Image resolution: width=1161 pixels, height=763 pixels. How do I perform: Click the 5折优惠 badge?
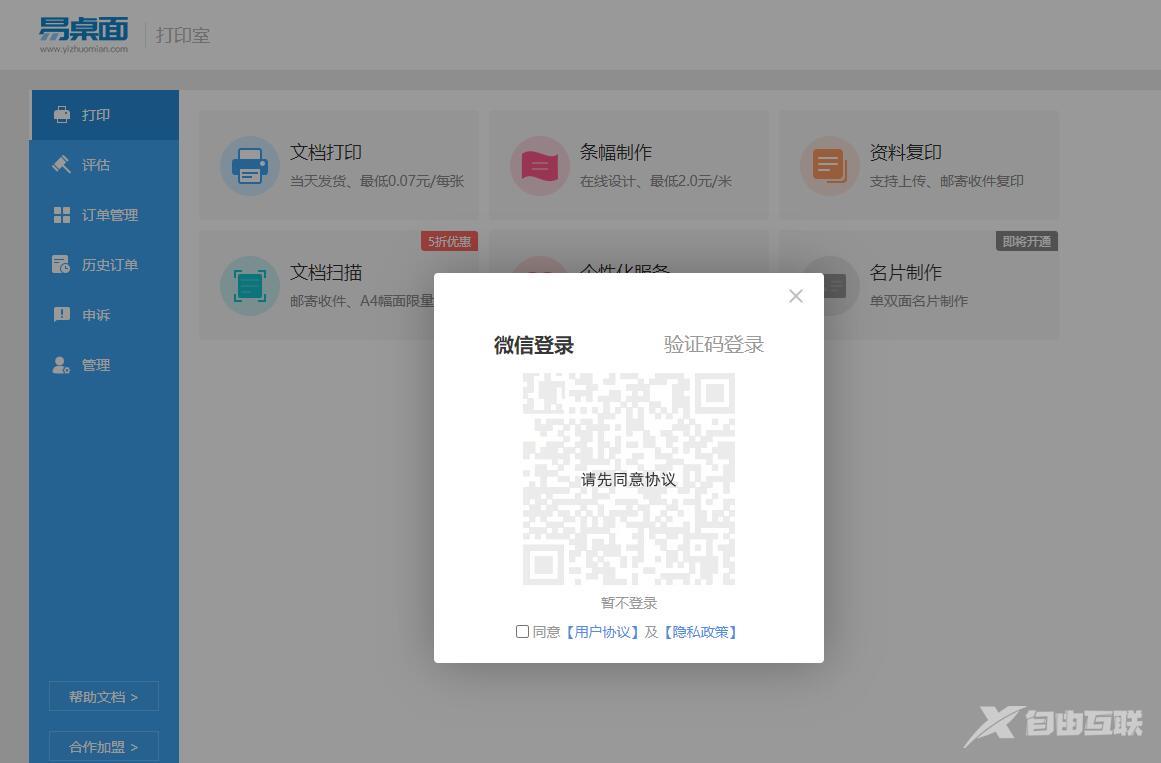449,241
